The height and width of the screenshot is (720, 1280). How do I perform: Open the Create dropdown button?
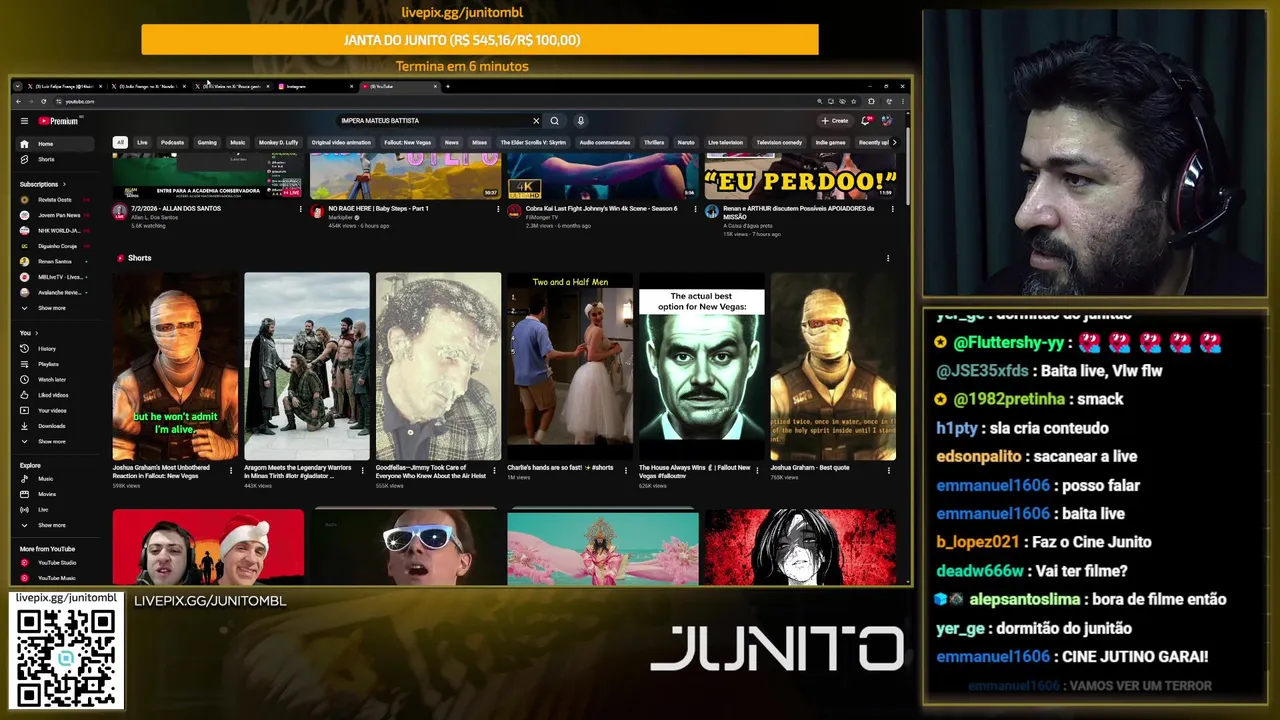coord(835,121)
